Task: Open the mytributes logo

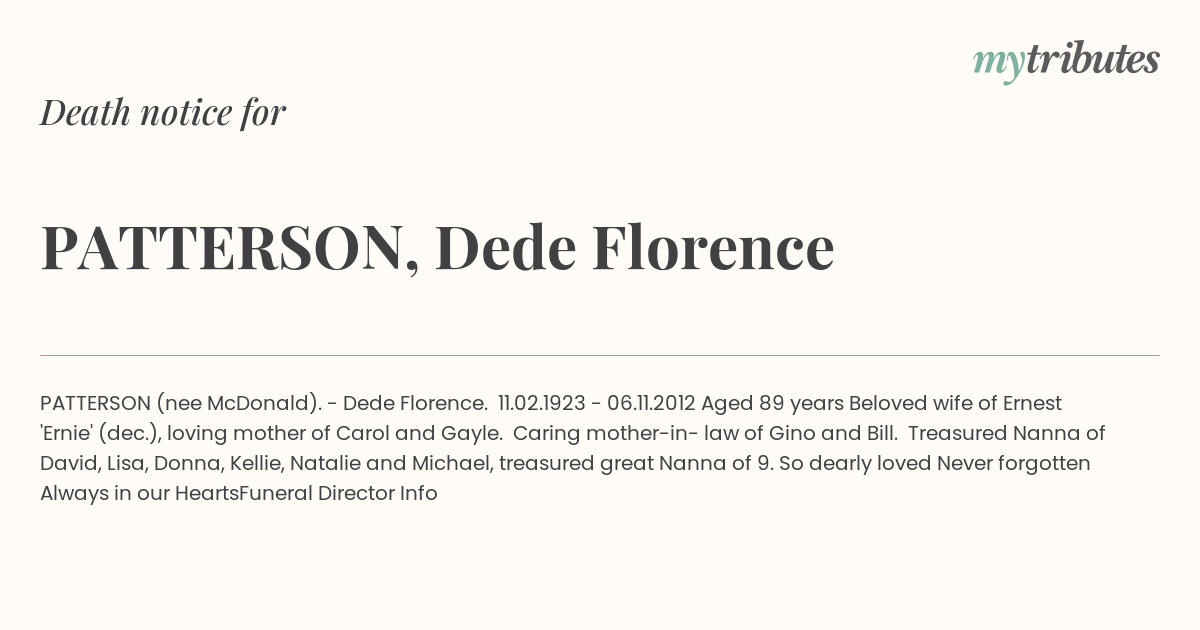Action: coord(1066,61)
